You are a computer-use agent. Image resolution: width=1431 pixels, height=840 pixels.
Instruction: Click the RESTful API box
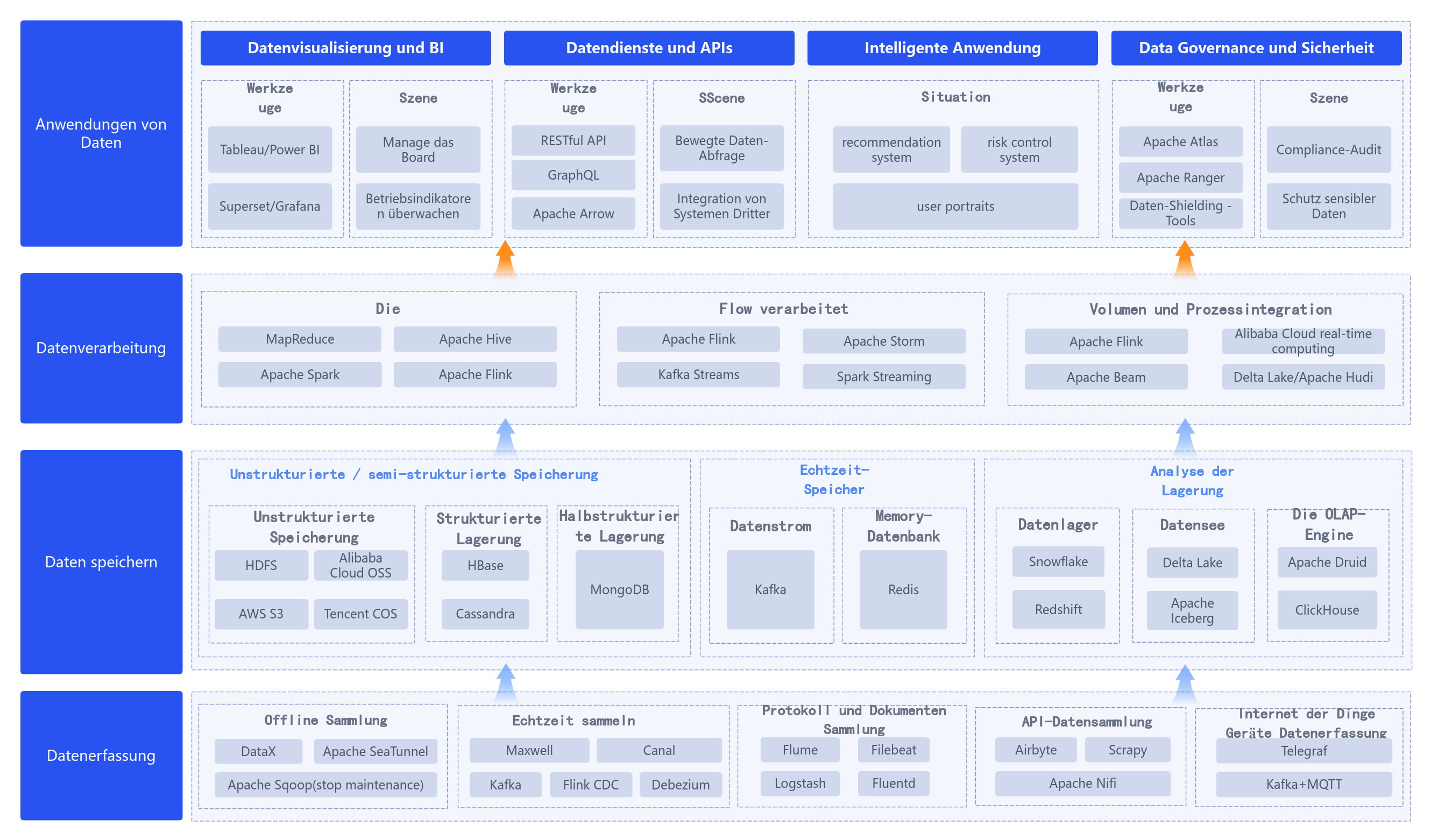573,141
